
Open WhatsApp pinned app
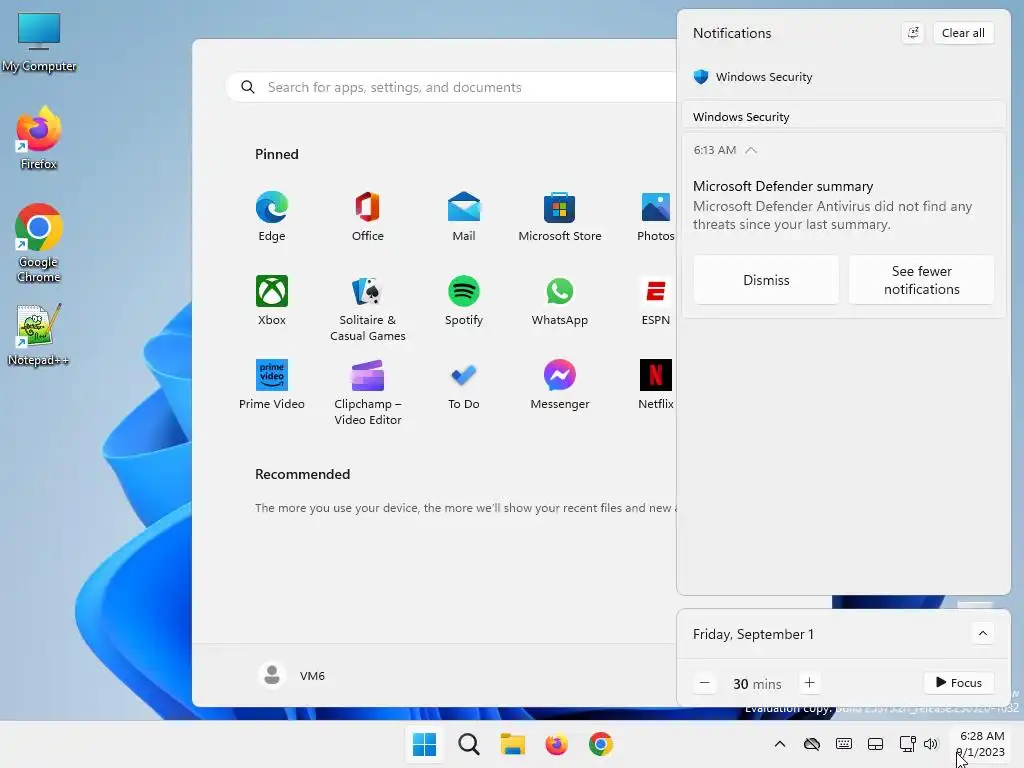pos(560,300)
